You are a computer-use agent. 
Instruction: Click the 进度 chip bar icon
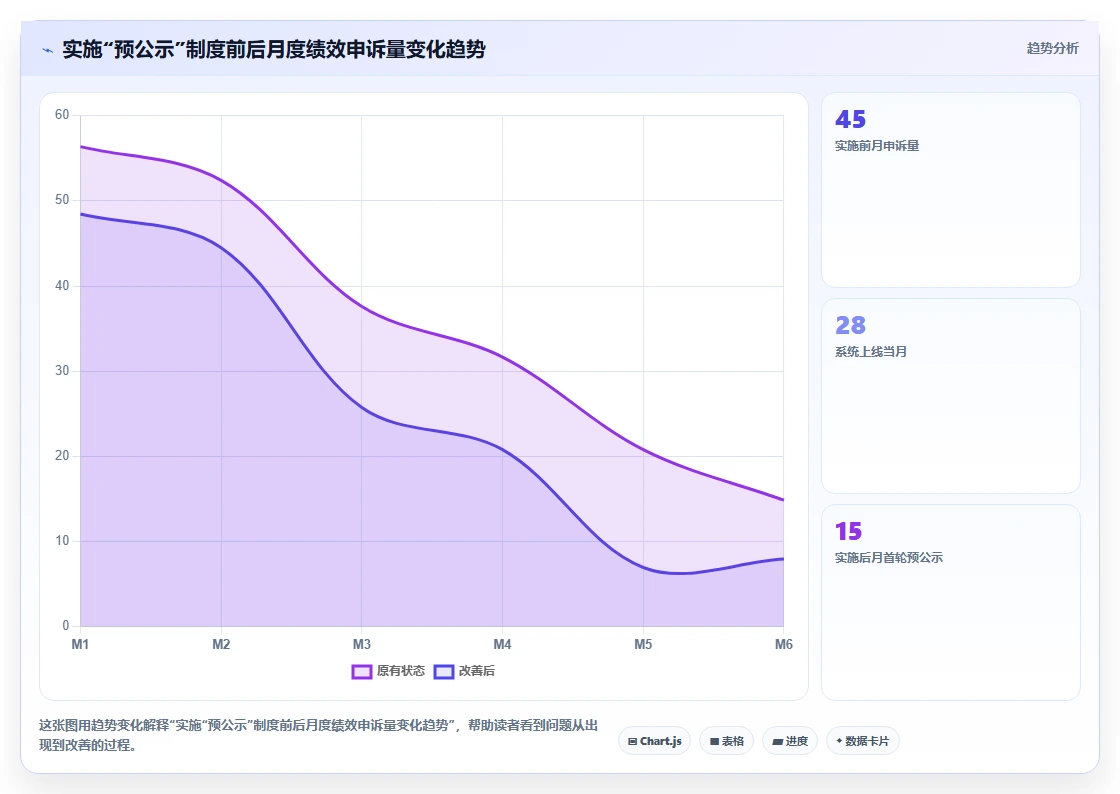pos(778,742)
